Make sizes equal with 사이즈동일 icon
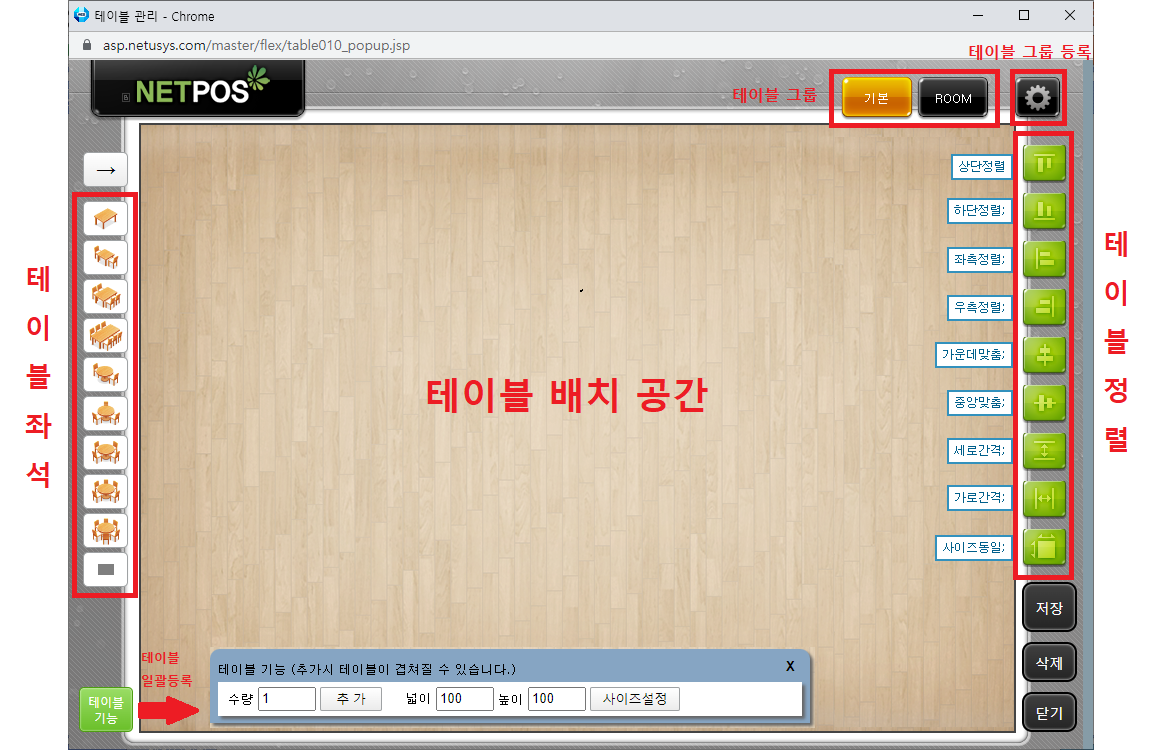 (1044, 547)
